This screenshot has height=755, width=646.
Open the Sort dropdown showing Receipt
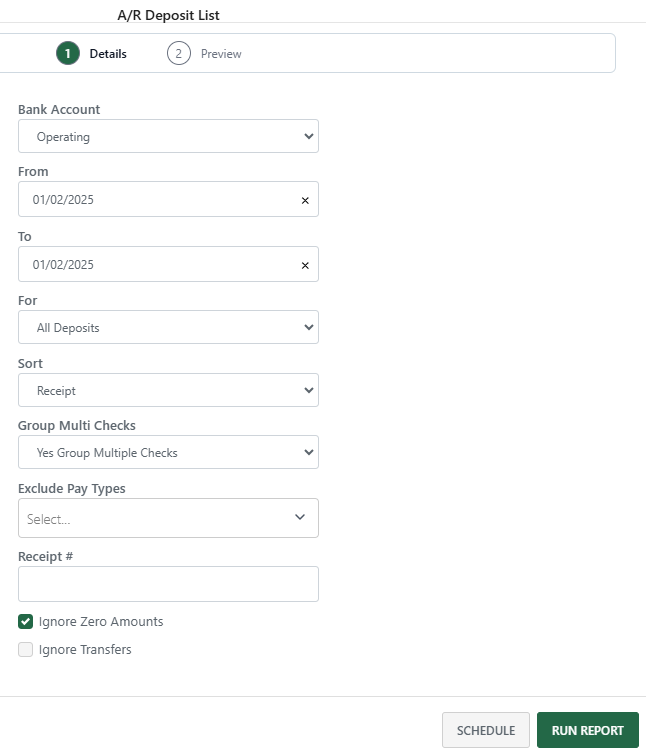pyautogui.click(x=168, y=390)
